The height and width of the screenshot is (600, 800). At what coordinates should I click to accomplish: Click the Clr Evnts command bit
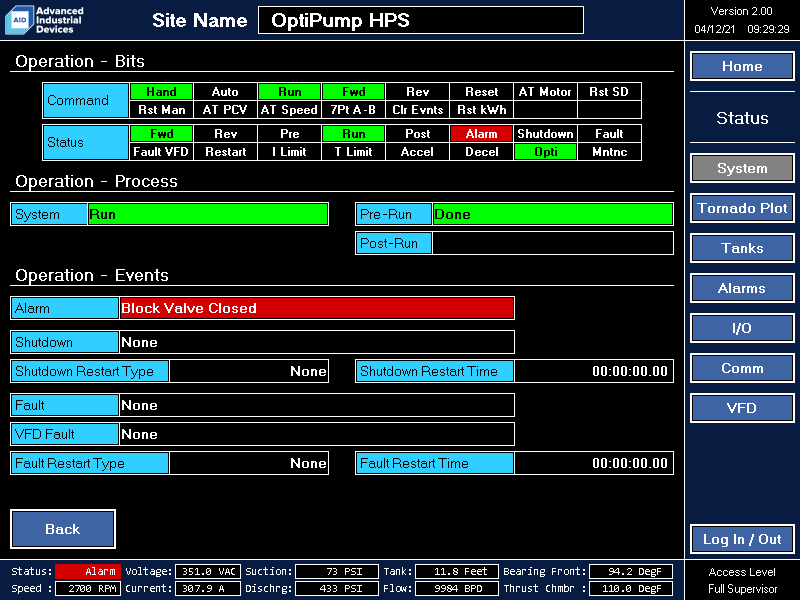tap(417, 110)
